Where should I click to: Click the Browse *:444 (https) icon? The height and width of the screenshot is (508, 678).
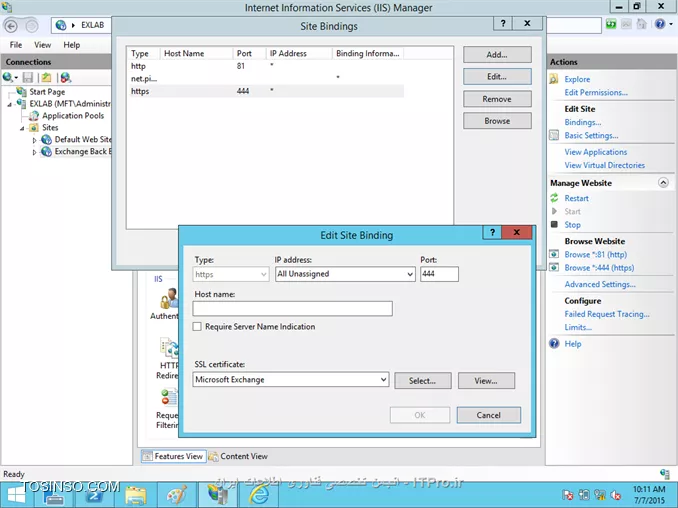pyautogui.click(x=554, y=267)
